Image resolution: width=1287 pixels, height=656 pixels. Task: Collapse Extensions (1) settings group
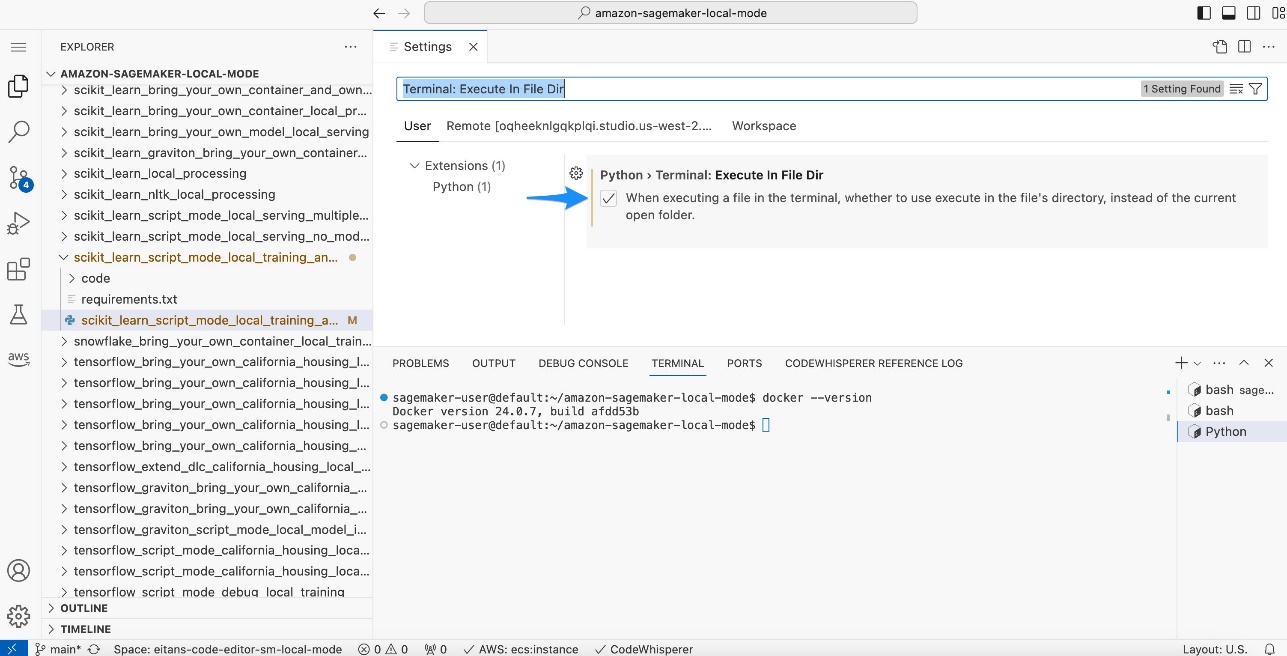(456, 166)
